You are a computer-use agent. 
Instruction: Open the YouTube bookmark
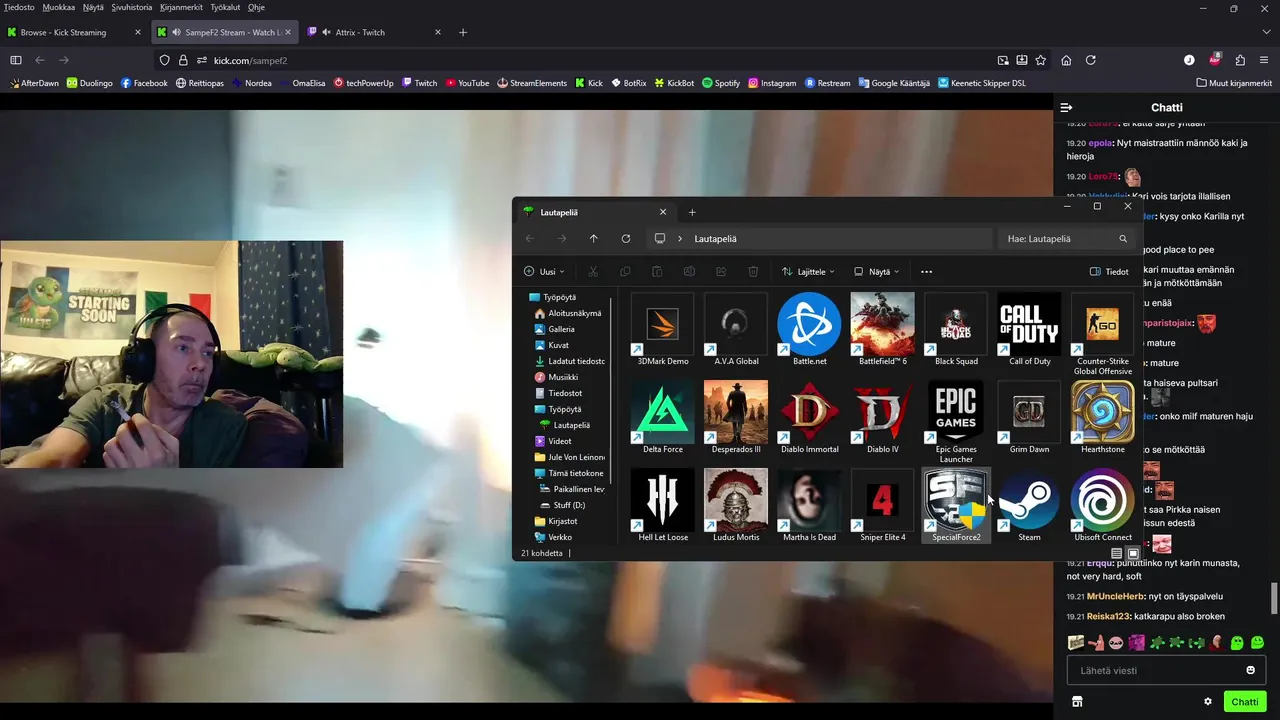[467, 83]
